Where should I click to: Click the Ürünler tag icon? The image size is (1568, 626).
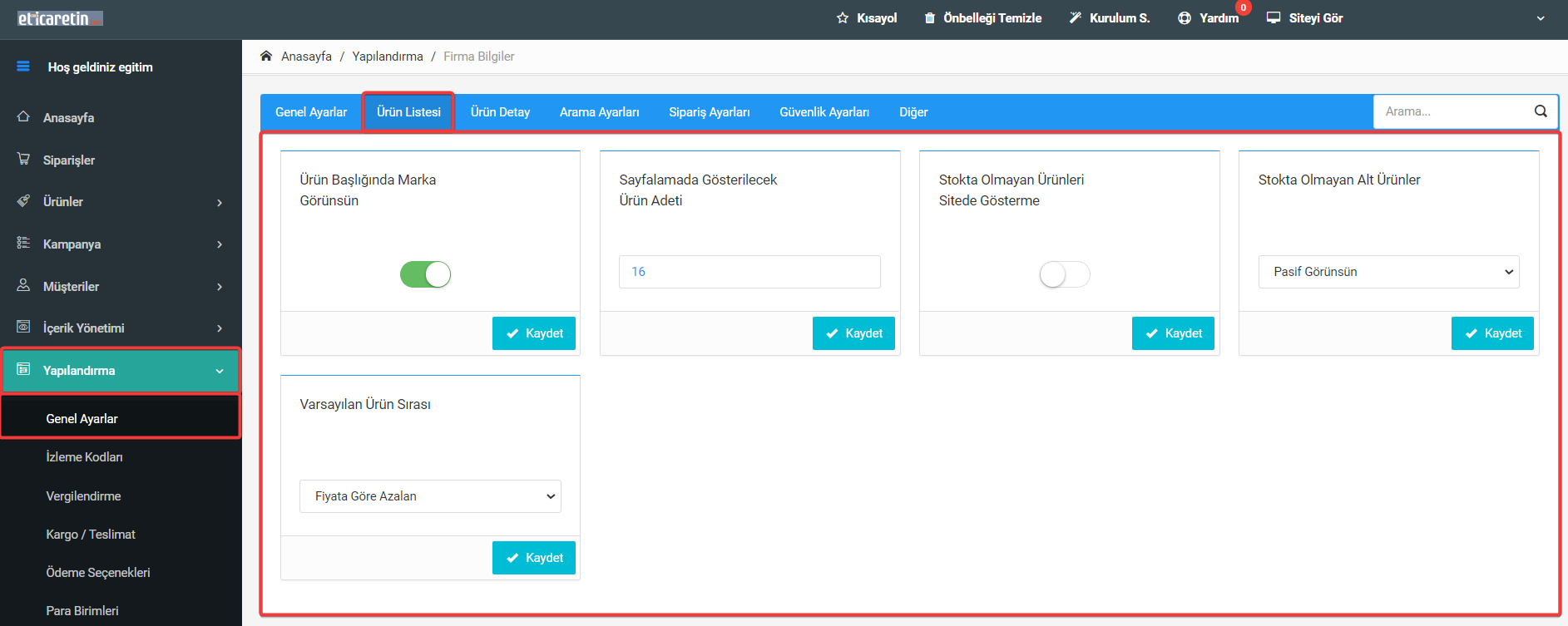tap(23, 201)
